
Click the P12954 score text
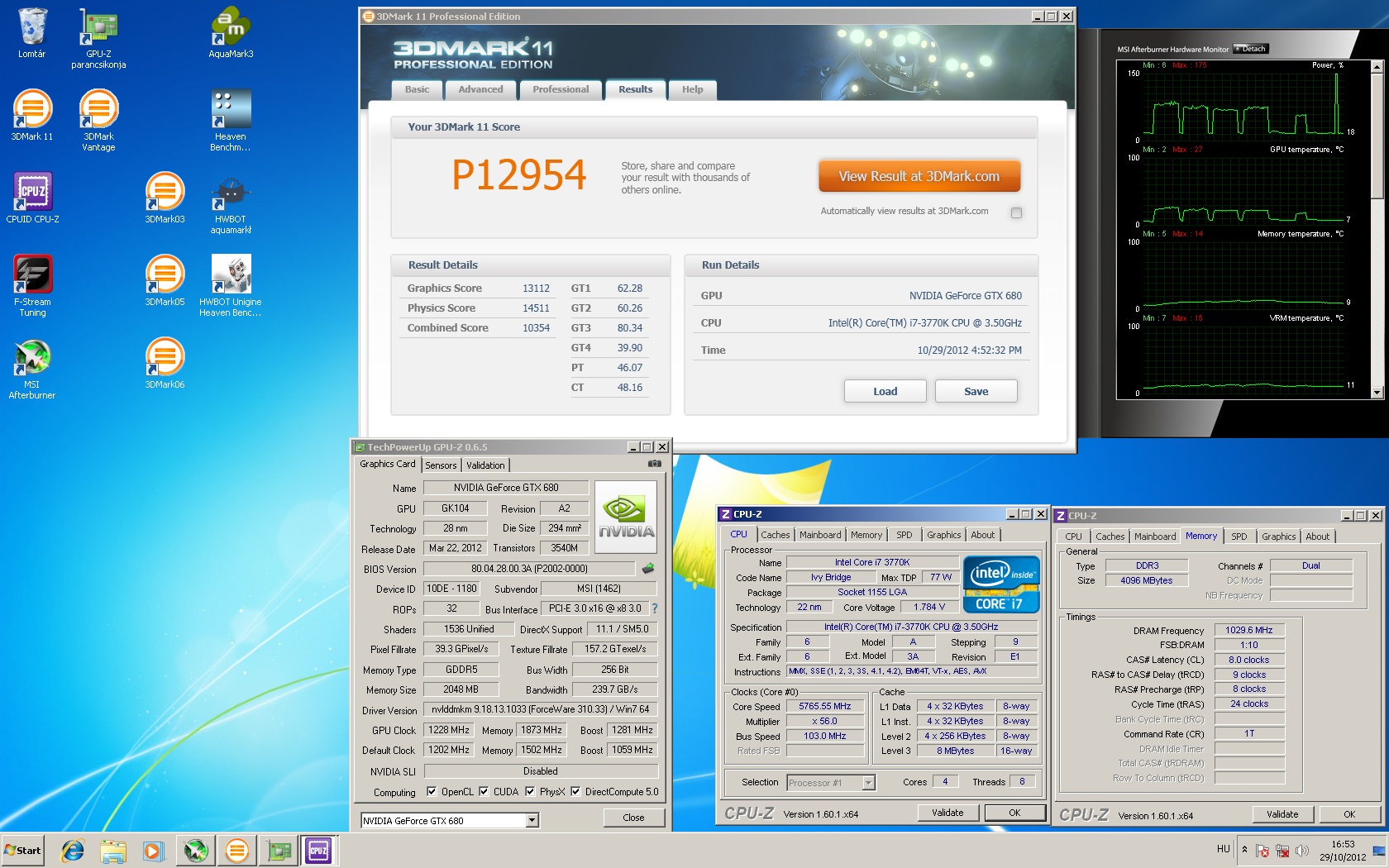click(x=518, y=175)
